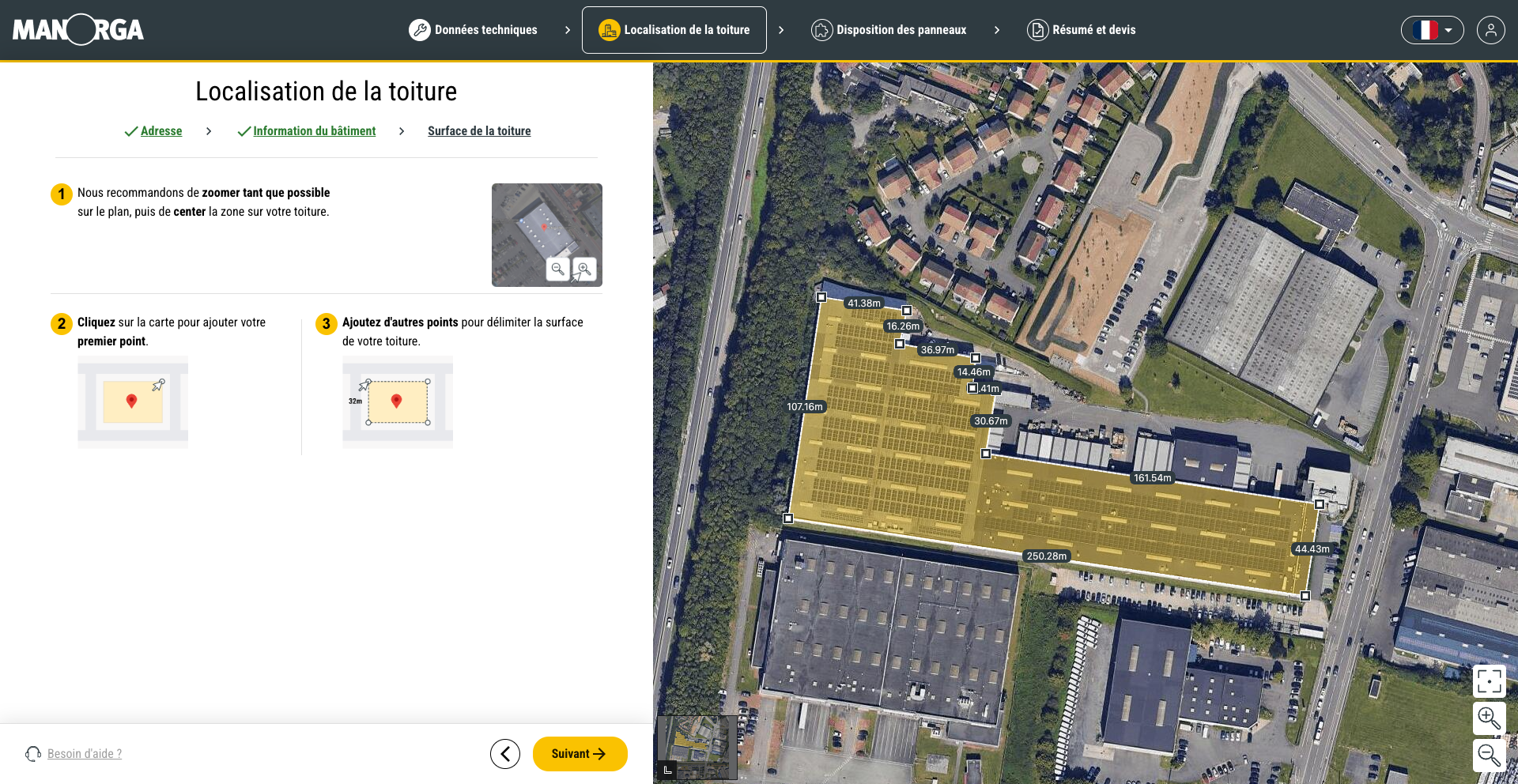
Task: Open Résumé et devis step
Action: tap(1082, 30)
